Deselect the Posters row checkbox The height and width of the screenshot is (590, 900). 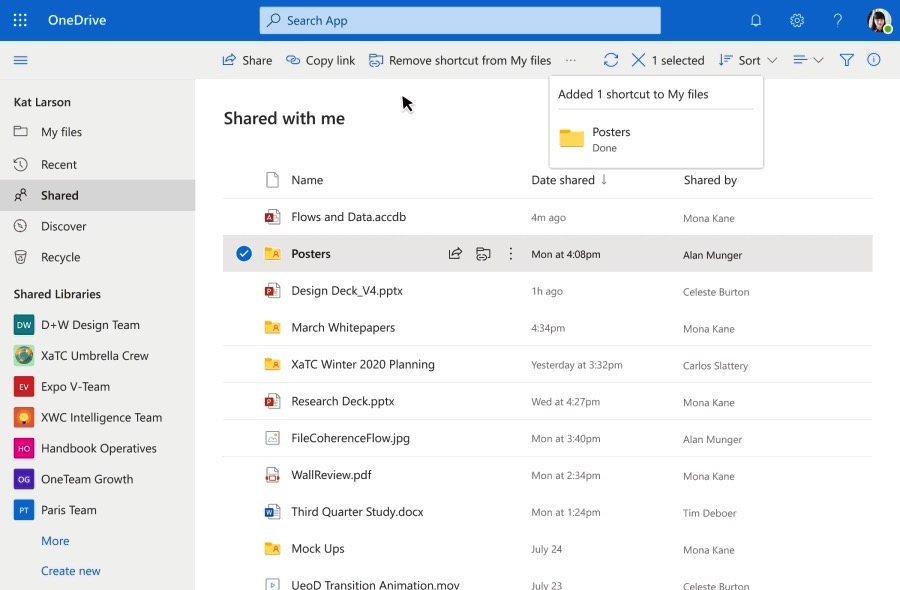point(243,254)
